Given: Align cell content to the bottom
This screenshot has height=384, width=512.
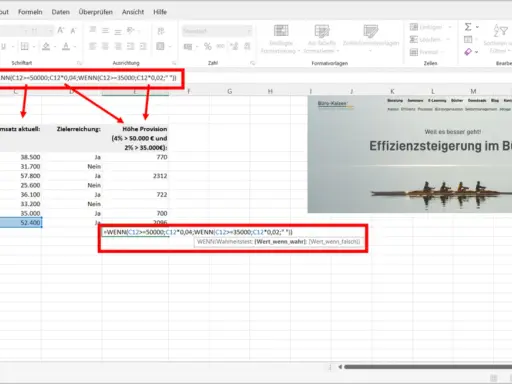Looking at the screenshot, I should tap(118, 31).
